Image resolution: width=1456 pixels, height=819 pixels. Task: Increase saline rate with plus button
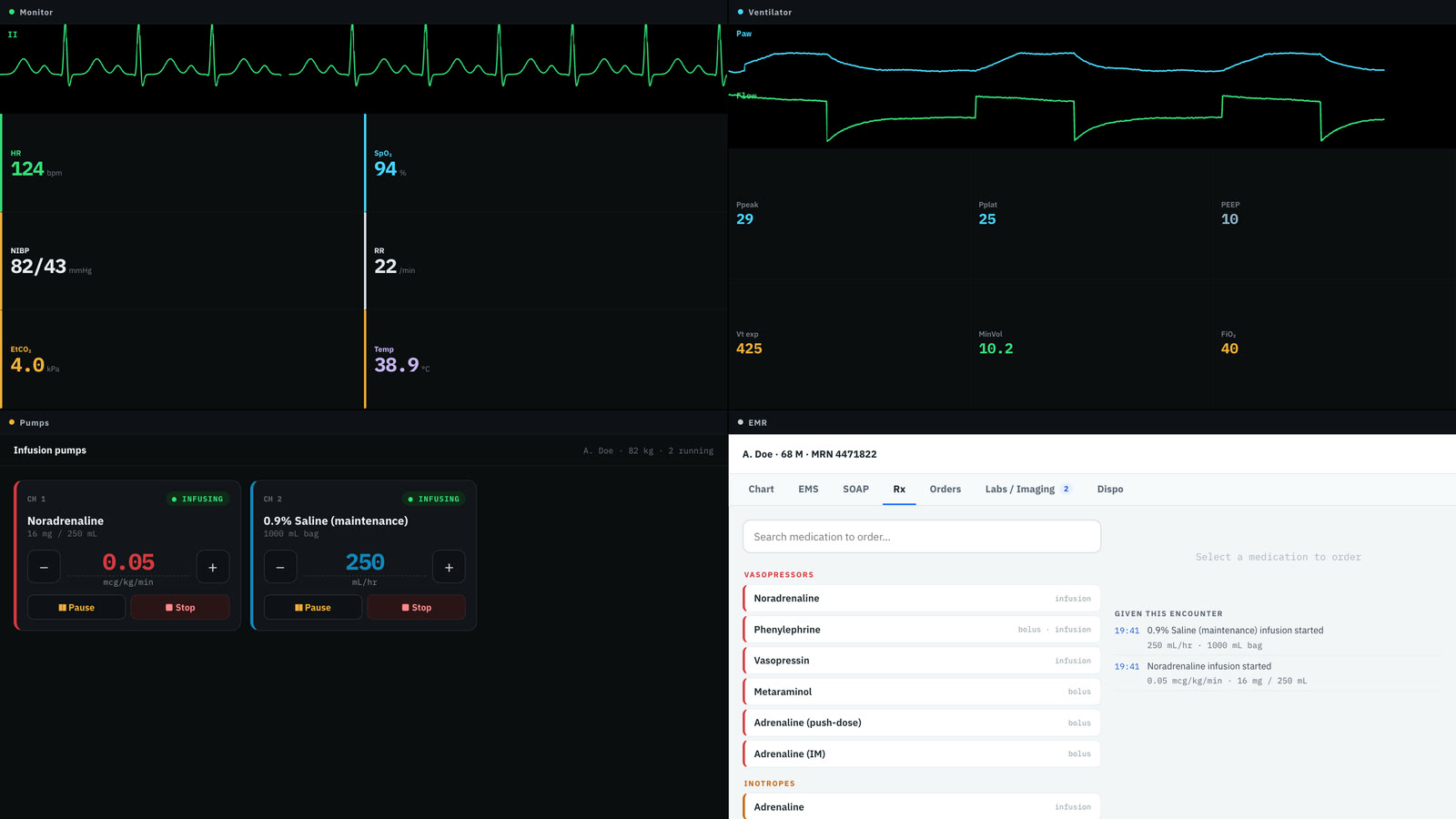[449, 567]
